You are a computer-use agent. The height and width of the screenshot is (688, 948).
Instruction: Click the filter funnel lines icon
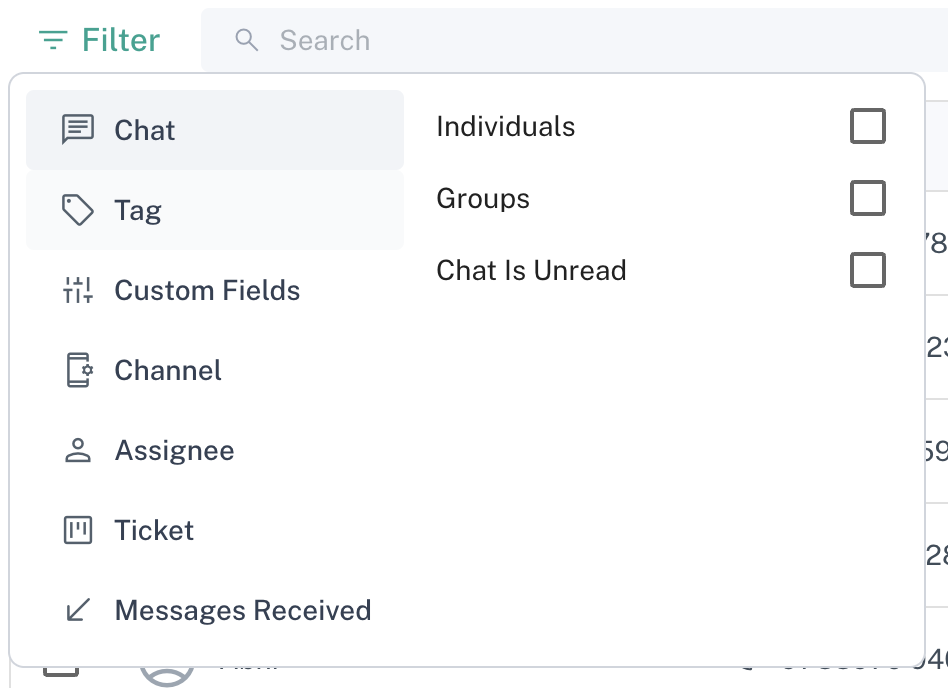coord(53,41)
